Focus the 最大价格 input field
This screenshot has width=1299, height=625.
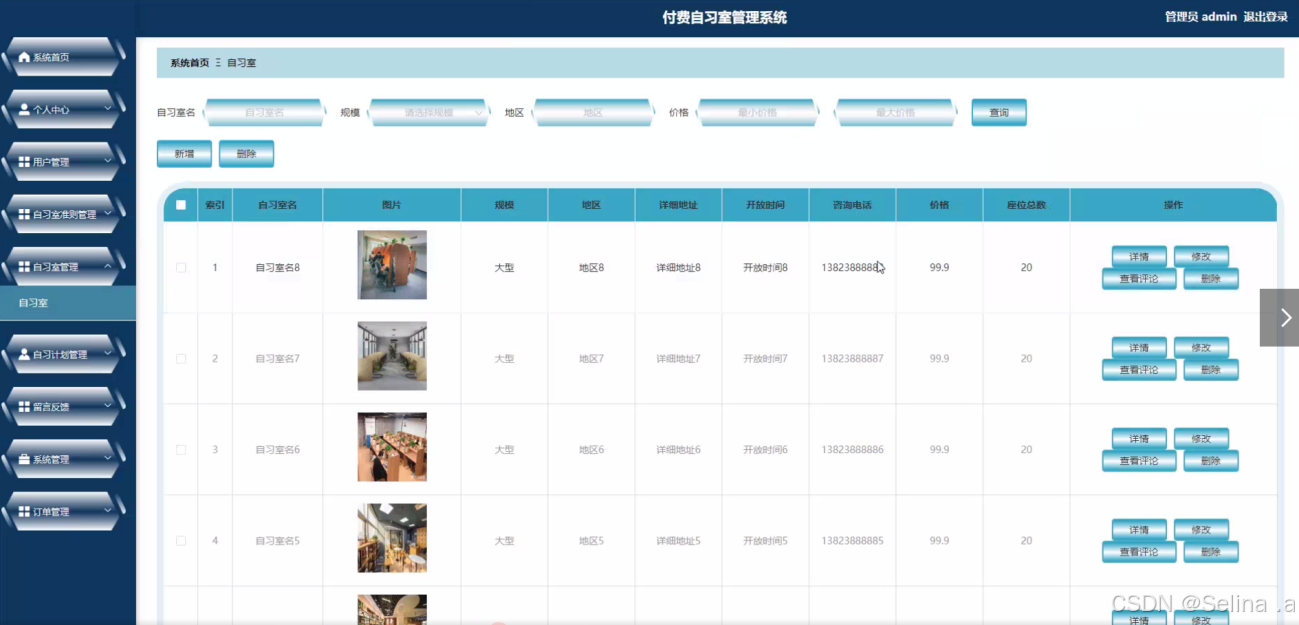pyautogui.click(x=896, y=113)
